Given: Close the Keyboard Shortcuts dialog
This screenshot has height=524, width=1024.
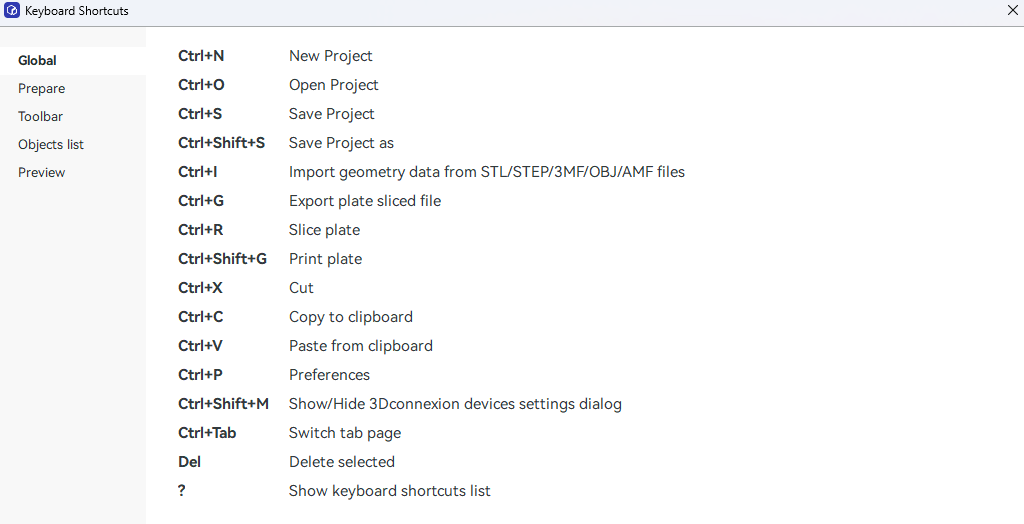Looking at the screenshot, I should 1012,11.
